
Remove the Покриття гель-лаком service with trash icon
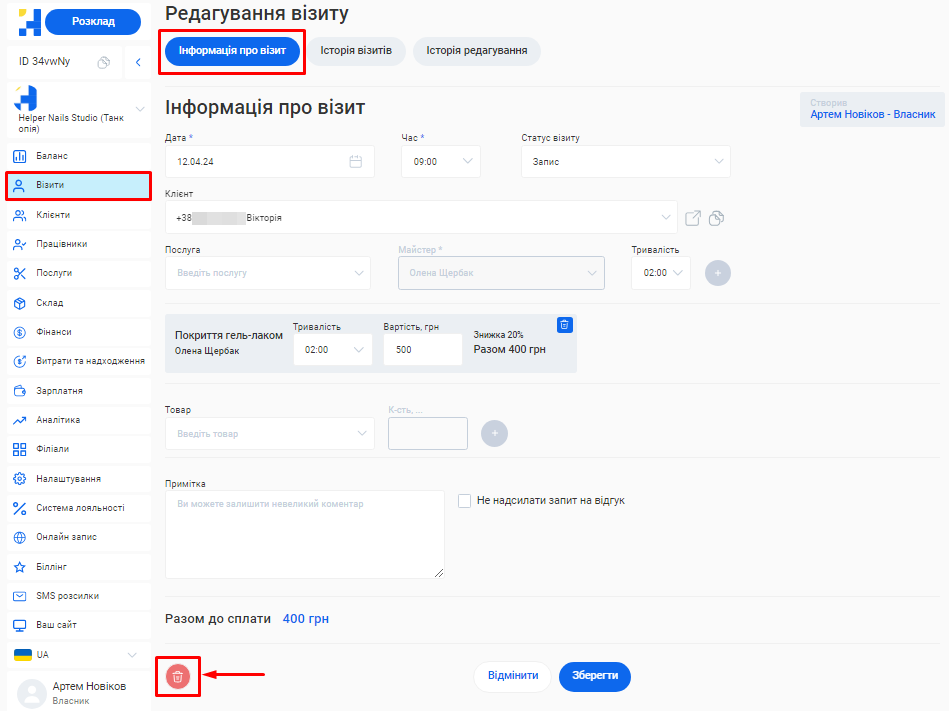[564, 325]
